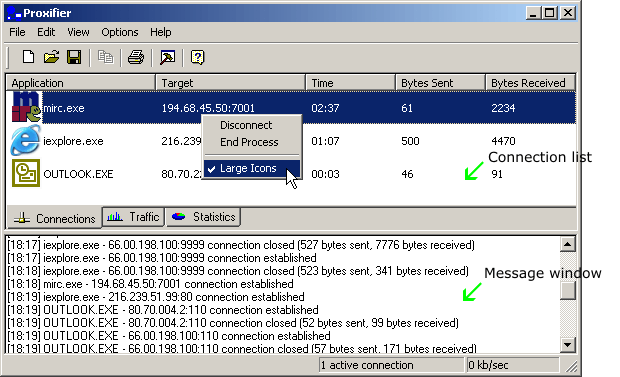Click the message window scroll down arrow
The image size is (620, 377).
567,345
